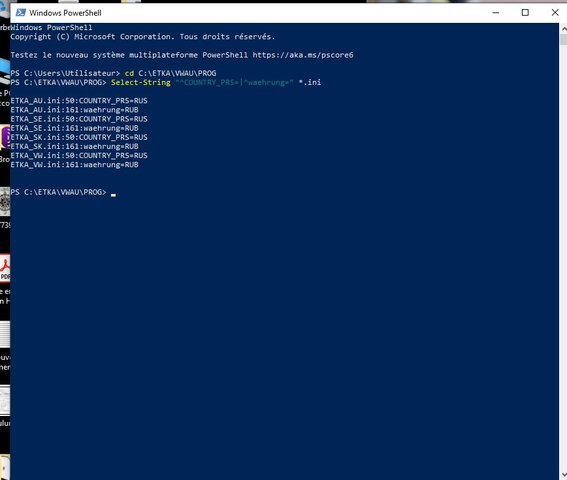
Task: Open the PowerShell system menu icon
Action: [x=21, y=13]
